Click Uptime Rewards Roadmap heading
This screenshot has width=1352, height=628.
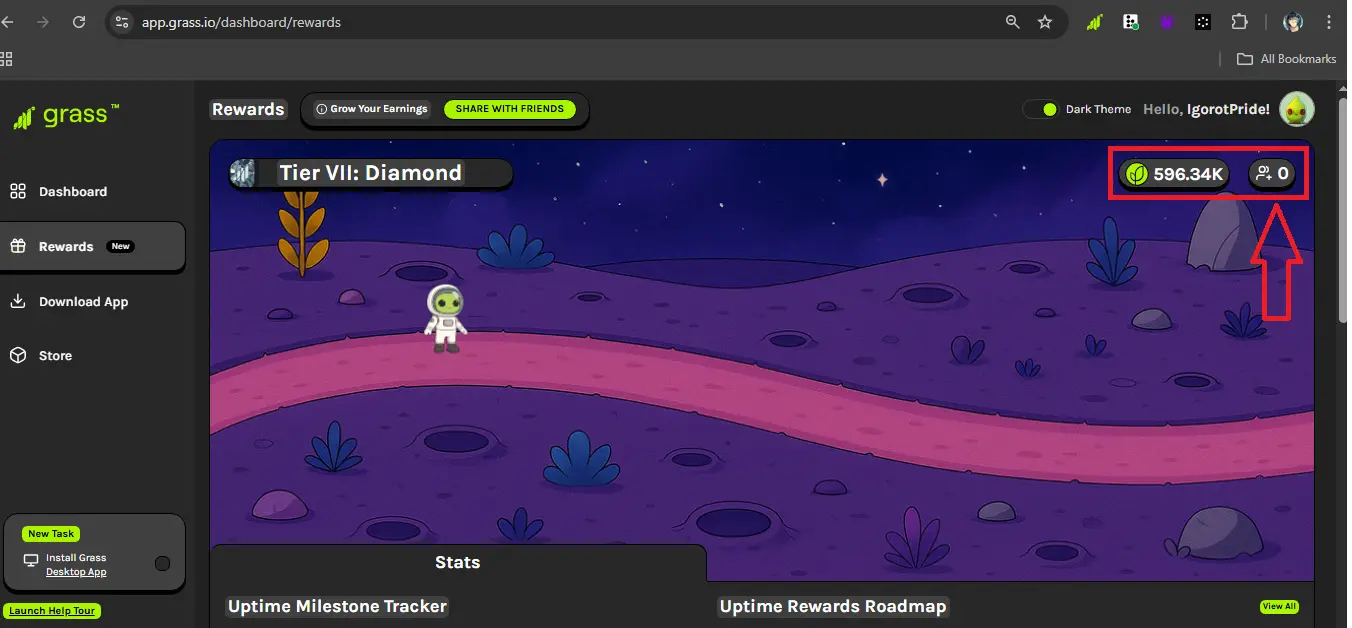832,606
